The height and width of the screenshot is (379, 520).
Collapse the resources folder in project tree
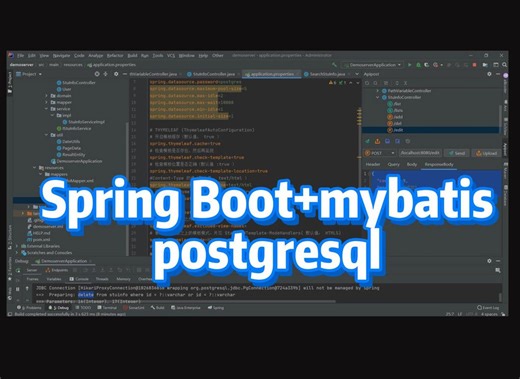pos(35,168)
